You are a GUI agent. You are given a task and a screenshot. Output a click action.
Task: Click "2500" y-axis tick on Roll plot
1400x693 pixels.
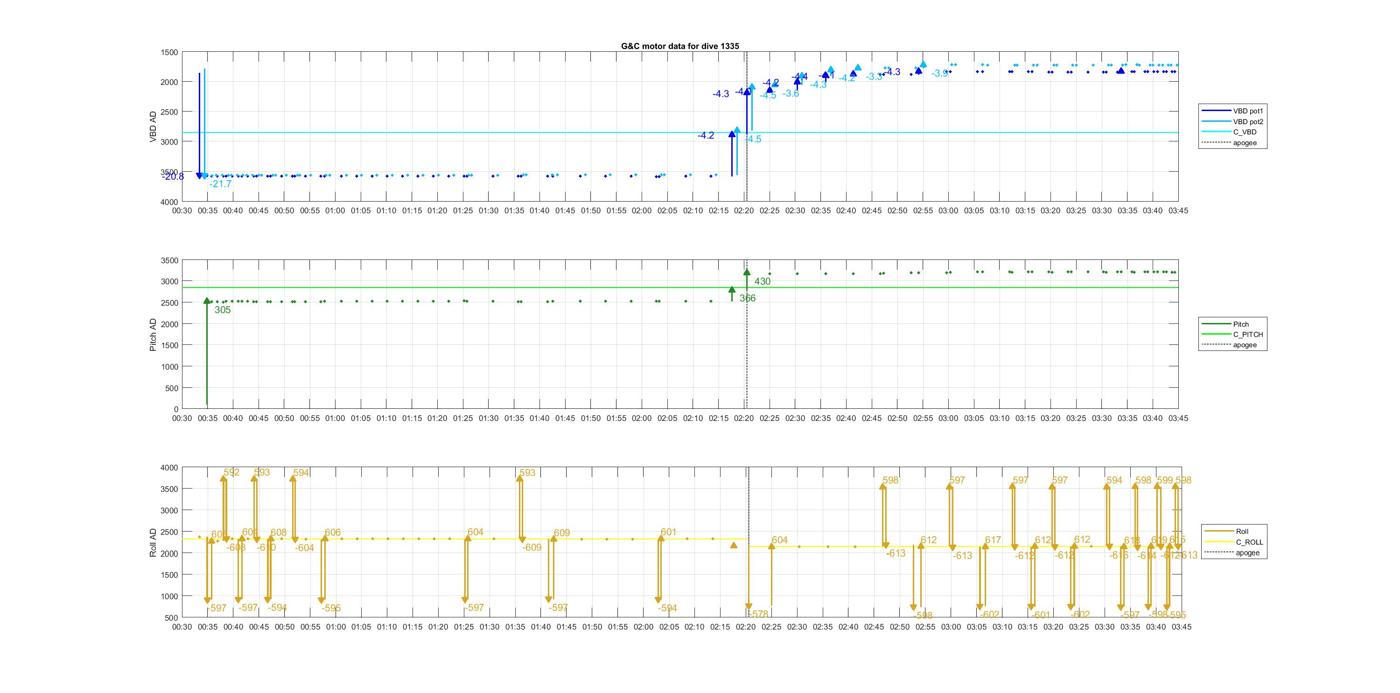click(x=169, y=532)
